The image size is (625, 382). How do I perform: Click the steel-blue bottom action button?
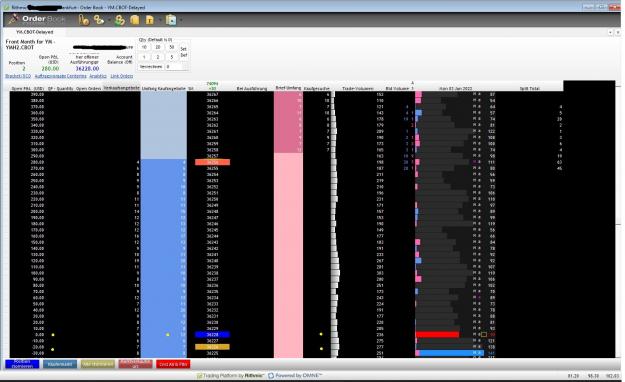click(x=60, y=364)
